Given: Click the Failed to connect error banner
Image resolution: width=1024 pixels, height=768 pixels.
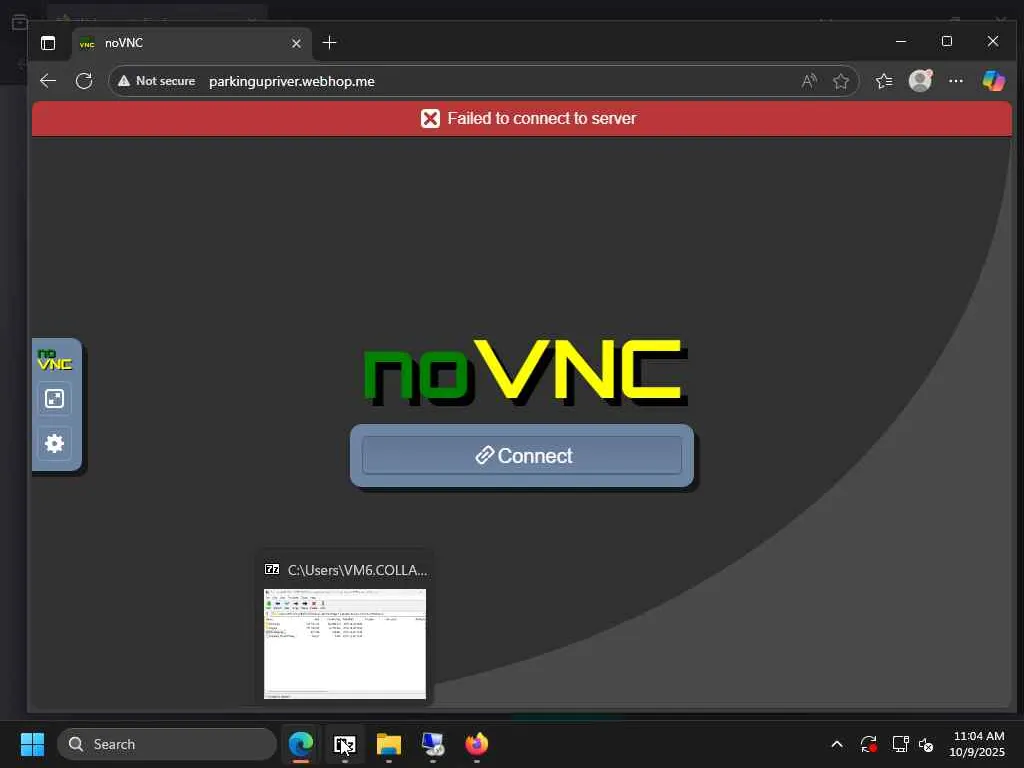Looking at the screenshot, I should [522, 118].
